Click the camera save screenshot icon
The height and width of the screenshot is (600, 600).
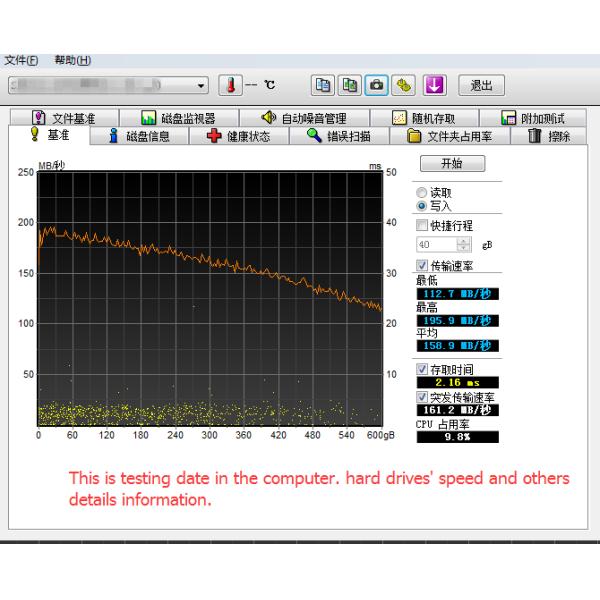(376, 85)
